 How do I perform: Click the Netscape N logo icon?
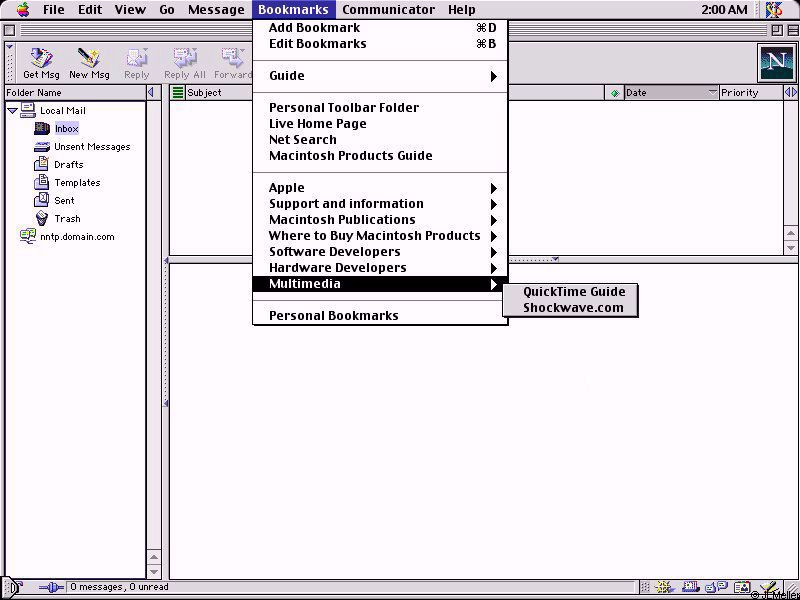coord(775,63)
